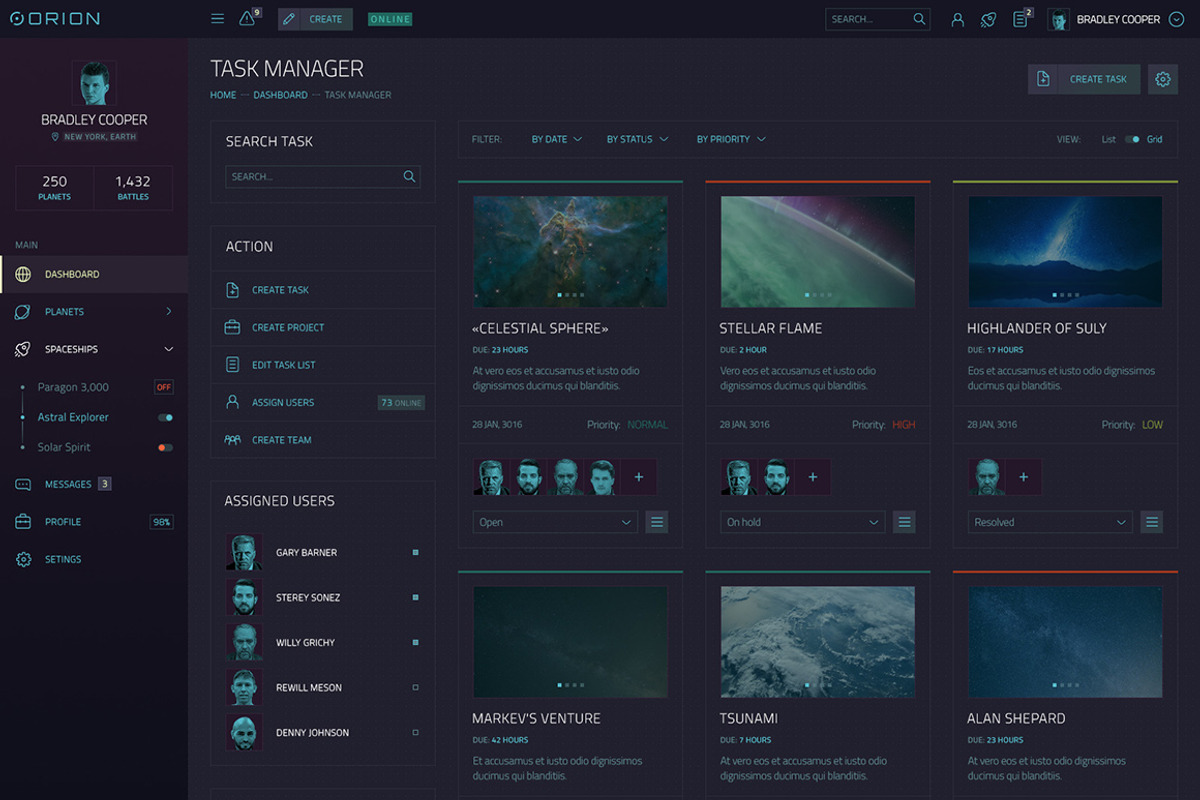This screenshot has width=1200, height=800.
Task: Click Edit Task List action link
Action: point(284,365)
